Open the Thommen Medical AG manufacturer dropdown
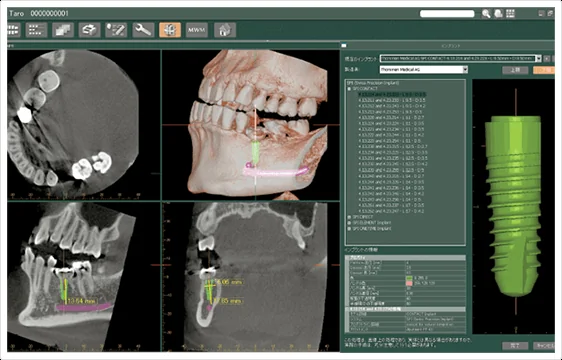This screenshot has height=360, width=562. tap(424, 70)
